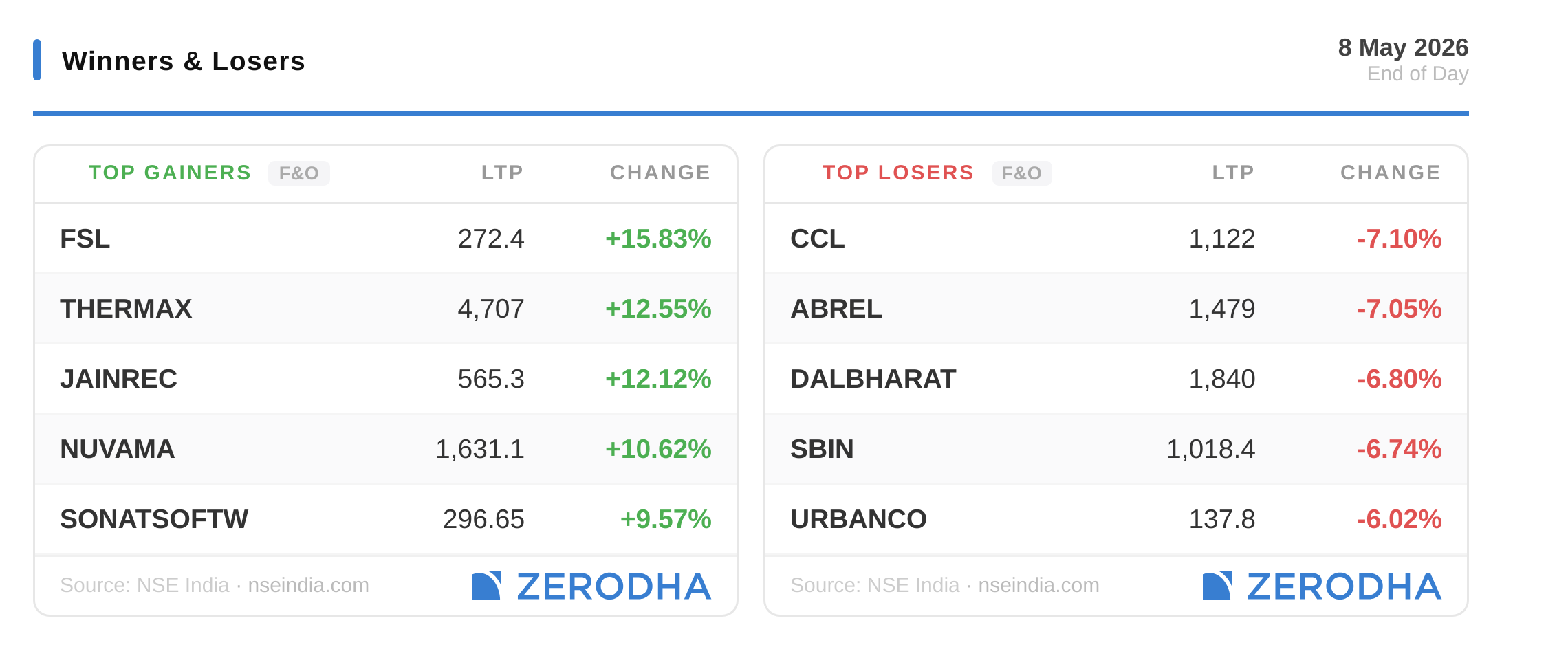Click the blue bar beside Winners & Losers

point(37,60)
